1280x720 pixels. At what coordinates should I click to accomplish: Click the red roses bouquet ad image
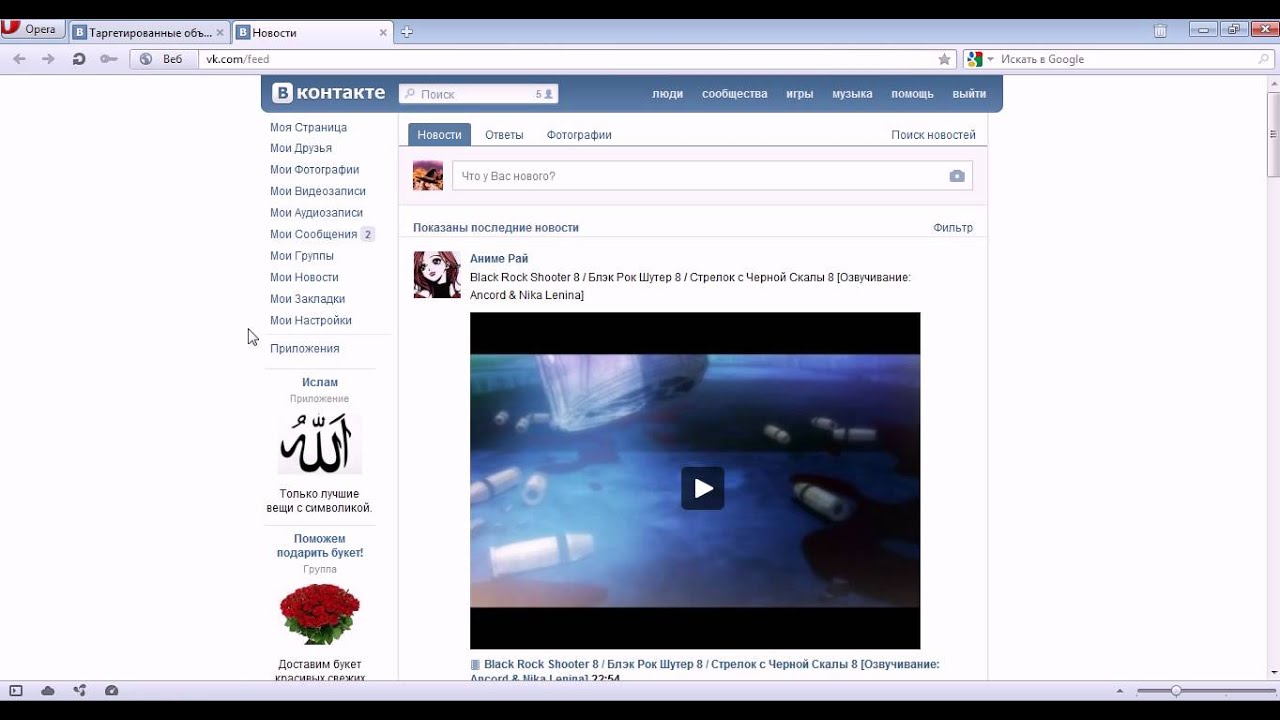click(320, 614)
